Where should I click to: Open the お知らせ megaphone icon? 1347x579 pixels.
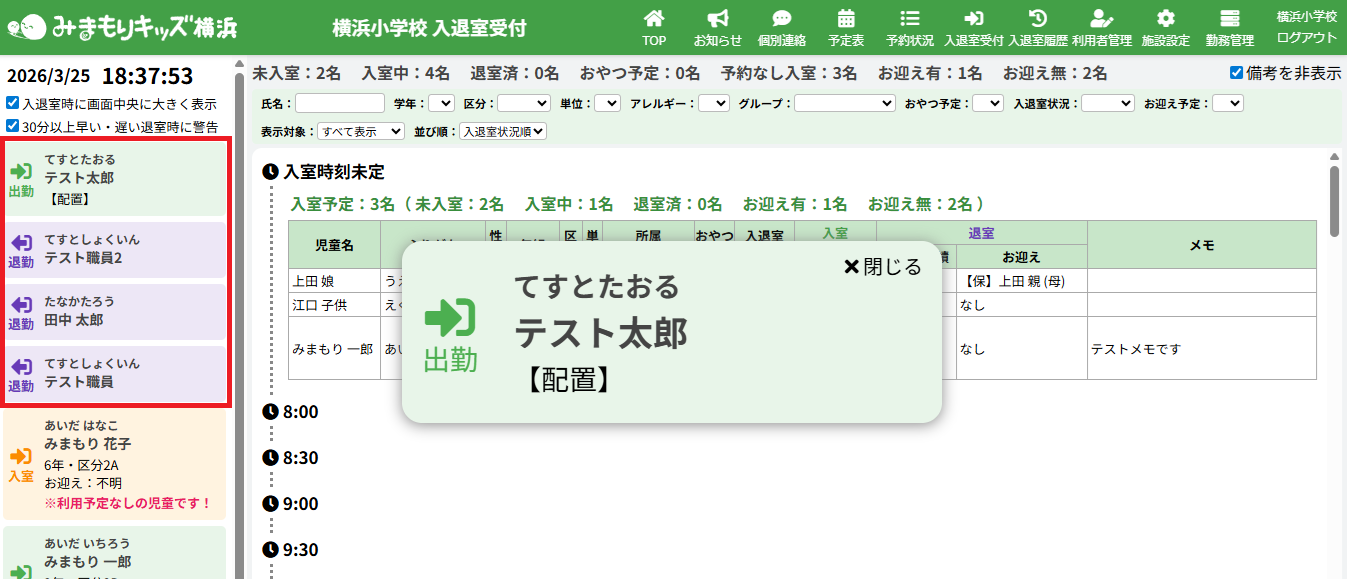717,19
